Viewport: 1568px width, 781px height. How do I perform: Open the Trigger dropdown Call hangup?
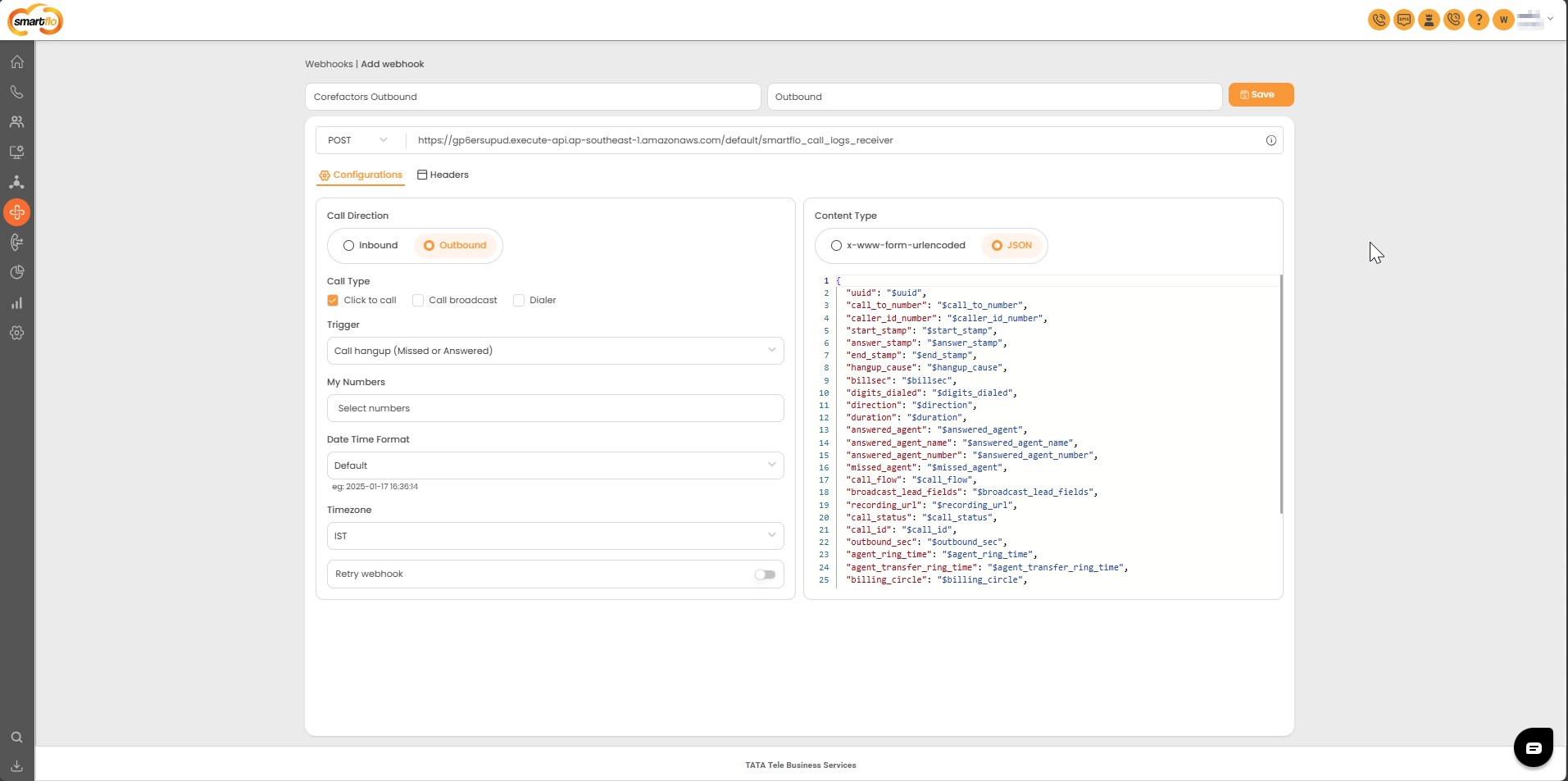pyautogui.click(x=556, y=351)
